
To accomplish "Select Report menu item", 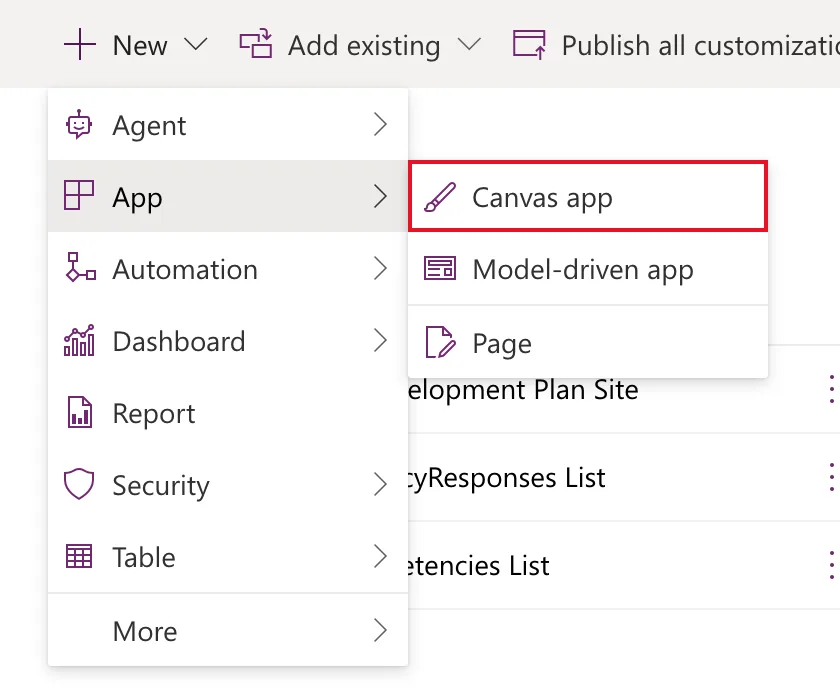I will pos(228,413).
